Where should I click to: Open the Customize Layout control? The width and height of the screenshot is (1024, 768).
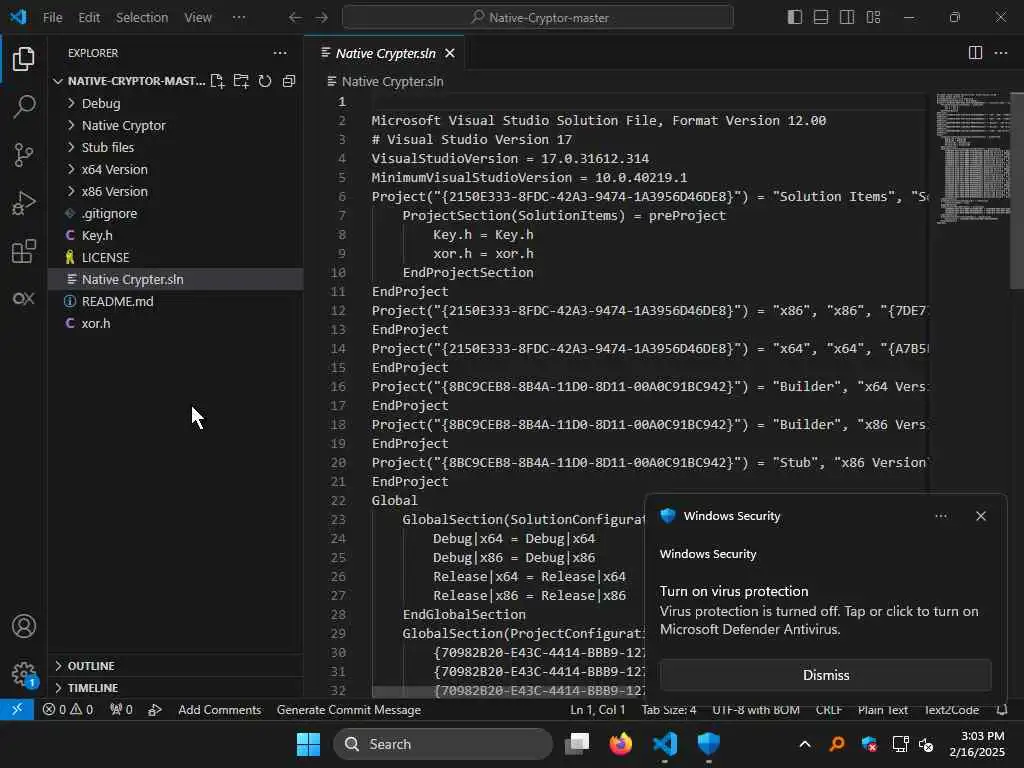[873, 18]
